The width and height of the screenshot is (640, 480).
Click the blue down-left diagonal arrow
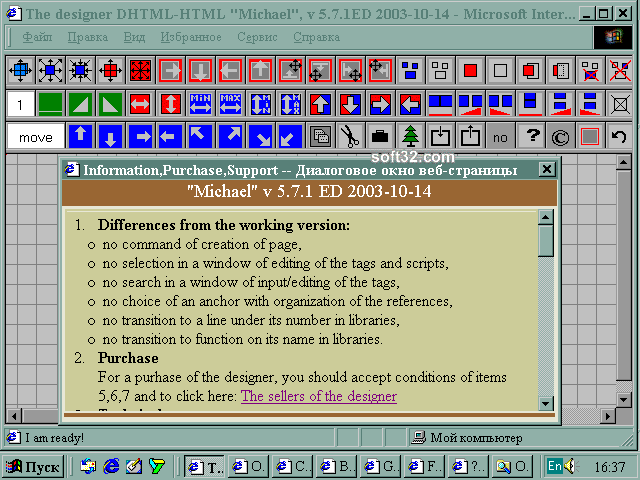pyautogui.click(x=290, y=136)
